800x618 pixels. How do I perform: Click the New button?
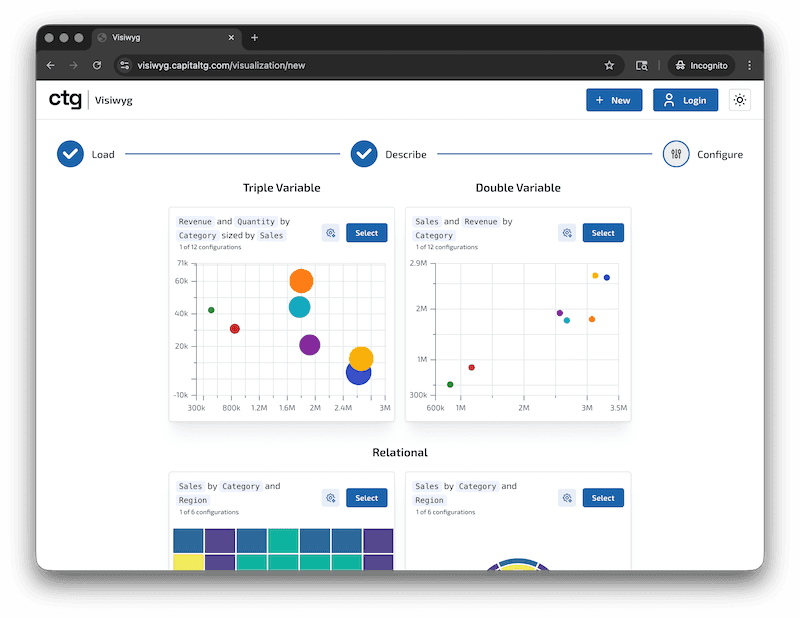[614, 100]
